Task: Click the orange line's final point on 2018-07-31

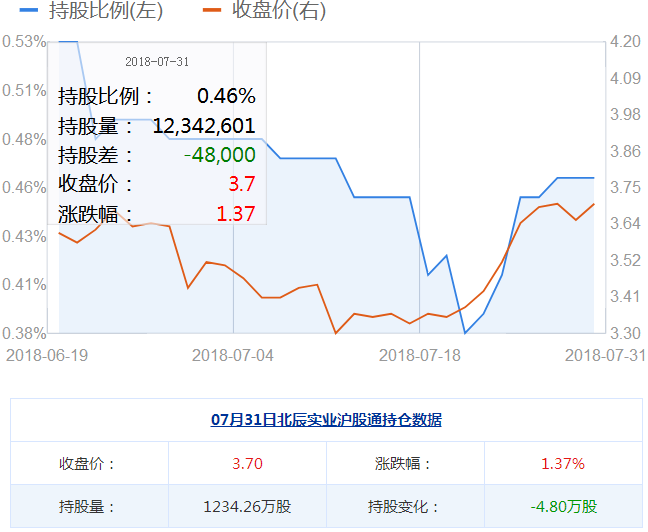Action: (594, 204)
